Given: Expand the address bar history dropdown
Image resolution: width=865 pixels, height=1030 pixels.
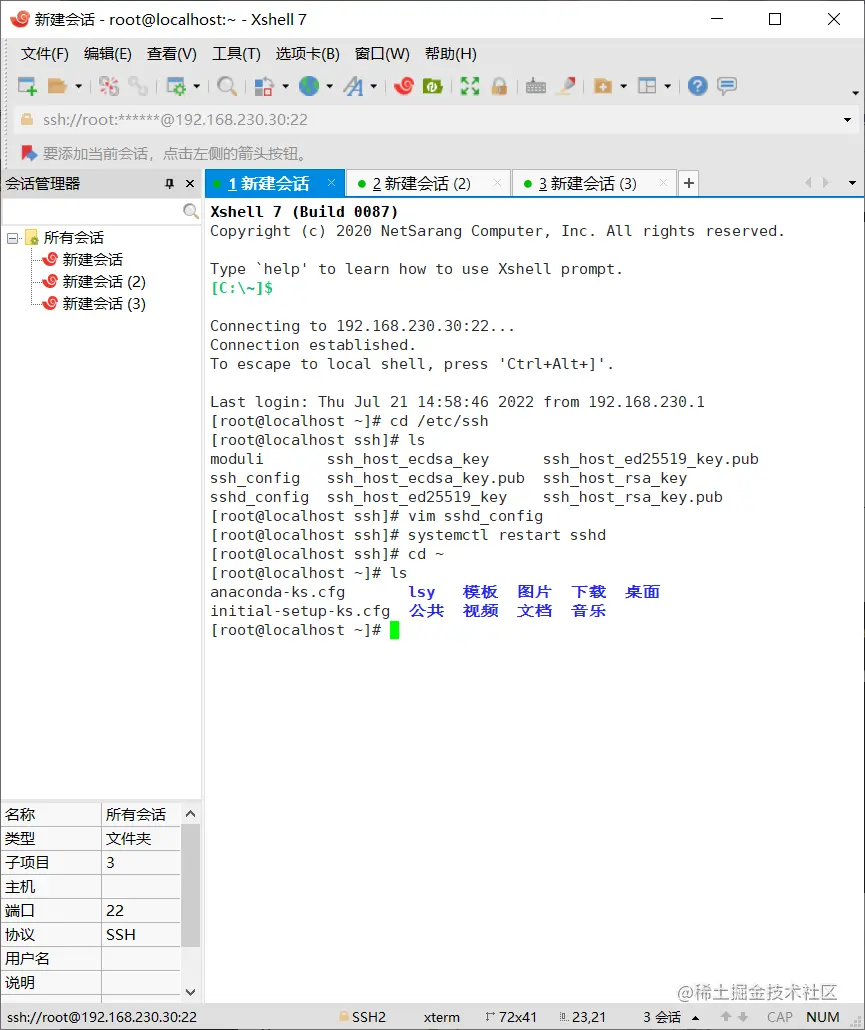Looking at the screenshot, I should (847, 120).
